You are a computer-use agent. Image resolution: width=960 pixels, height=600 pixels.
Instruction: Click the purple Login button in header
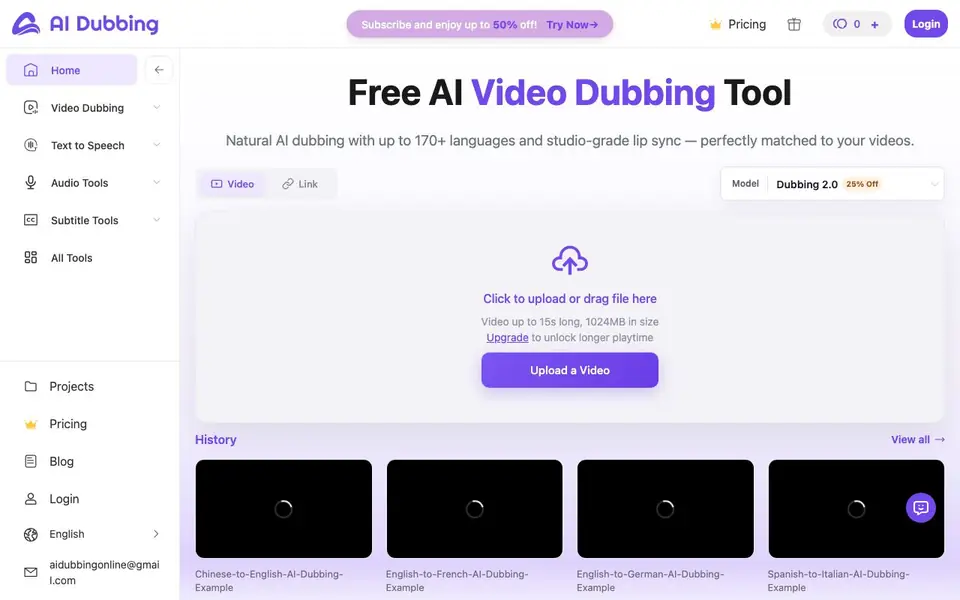[x=926, y=24]
